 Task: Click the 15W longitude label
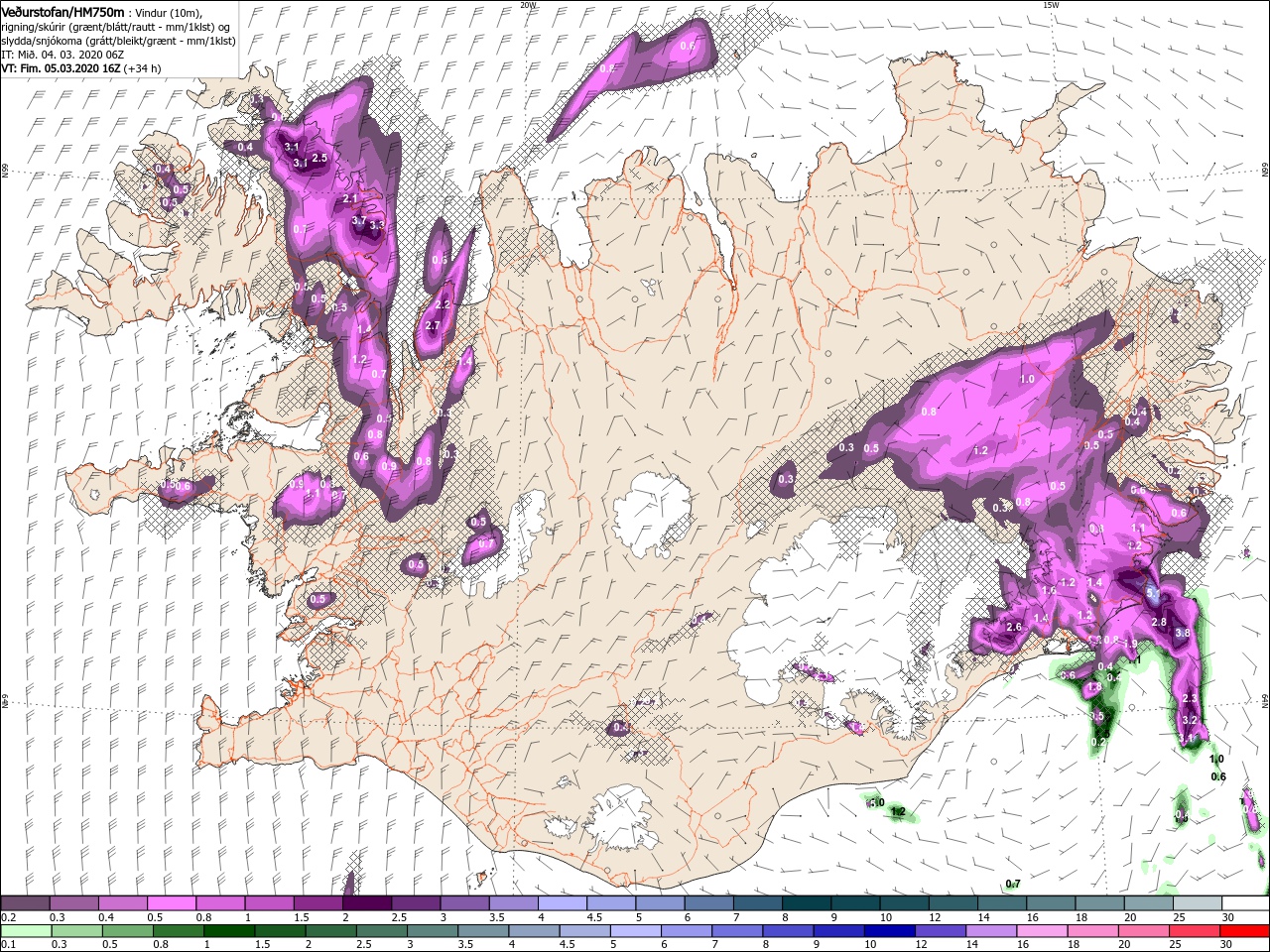click(1051, 5)
